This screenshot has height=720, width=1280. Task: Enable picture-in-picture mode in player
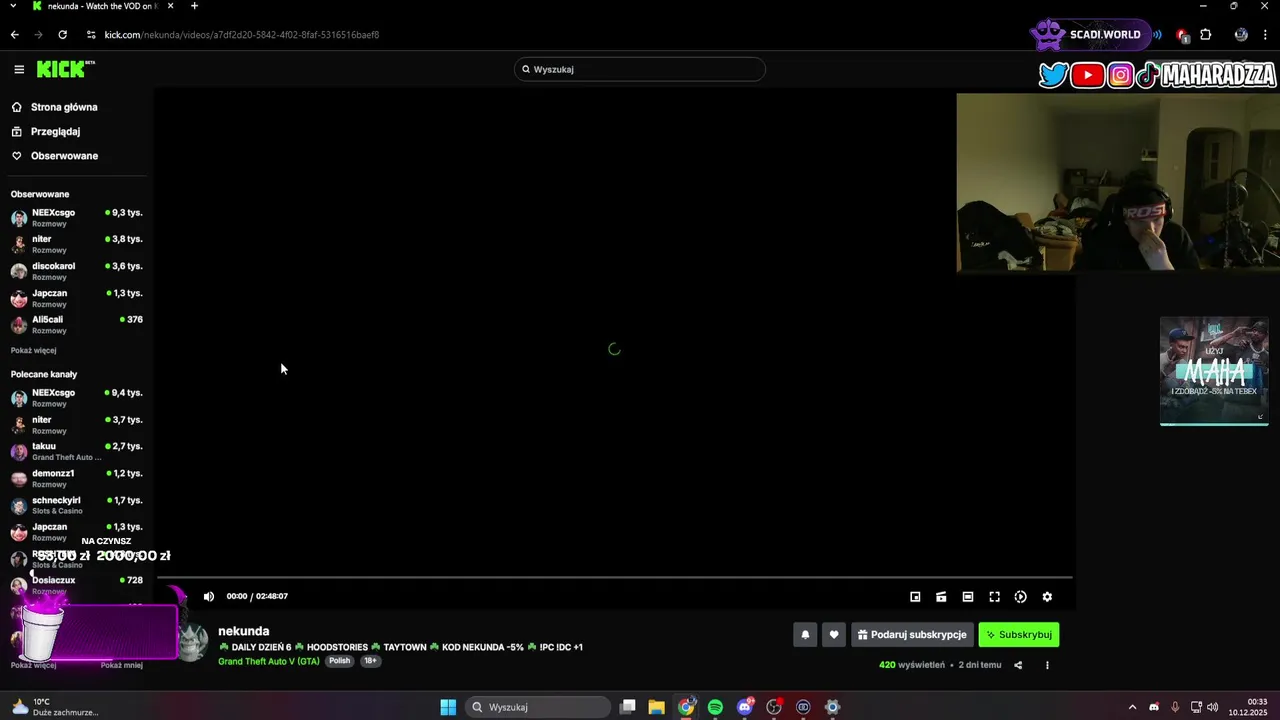tap(915, 597)
